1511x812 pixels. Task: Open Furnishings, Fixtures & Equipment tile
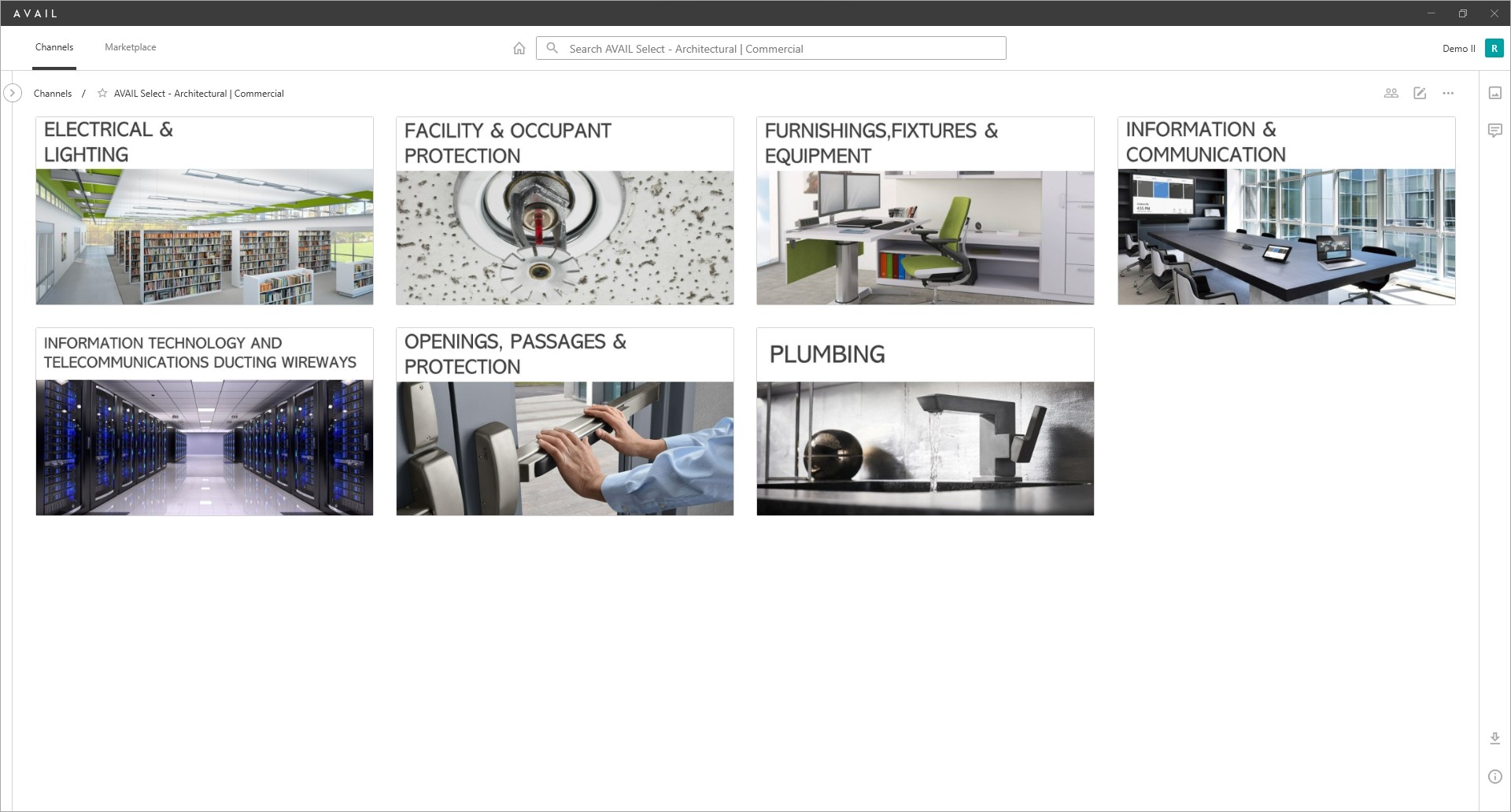(925, 211)
